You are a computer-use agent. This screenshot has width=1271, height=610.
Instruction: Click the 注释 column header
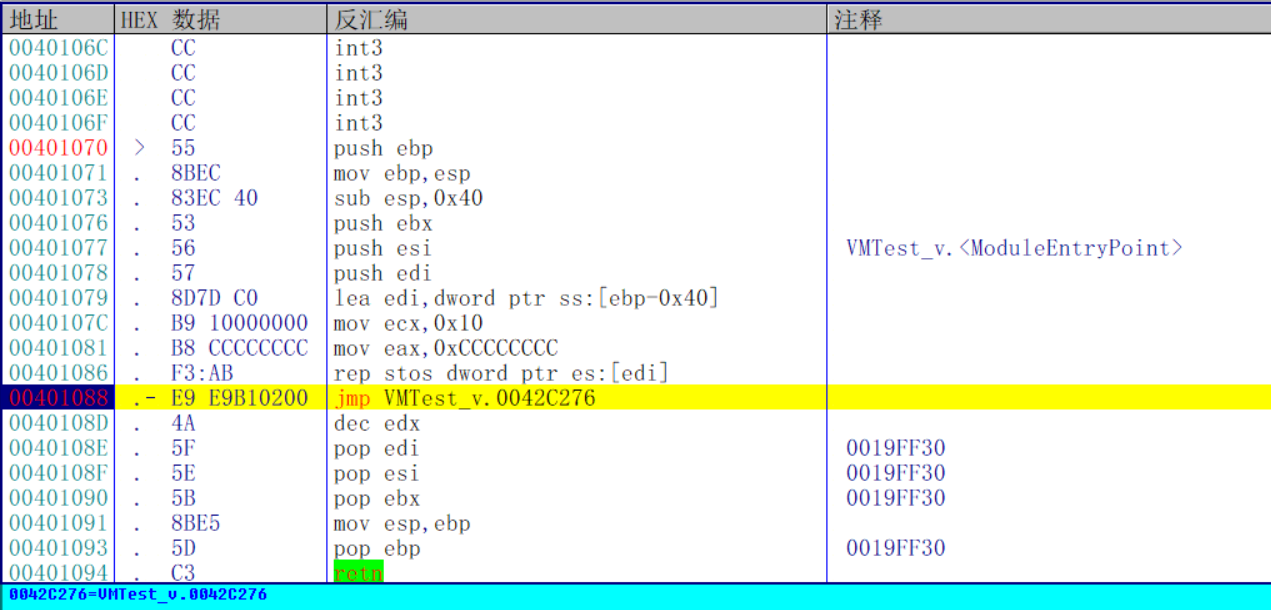[x=1049, y=19]
